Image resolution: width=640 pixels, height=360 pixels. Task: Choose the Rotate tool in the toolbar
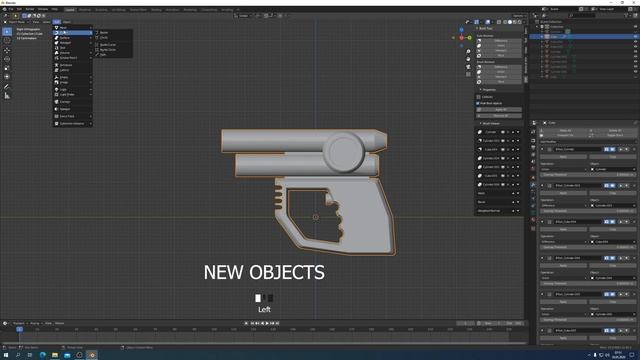point(7,59)
